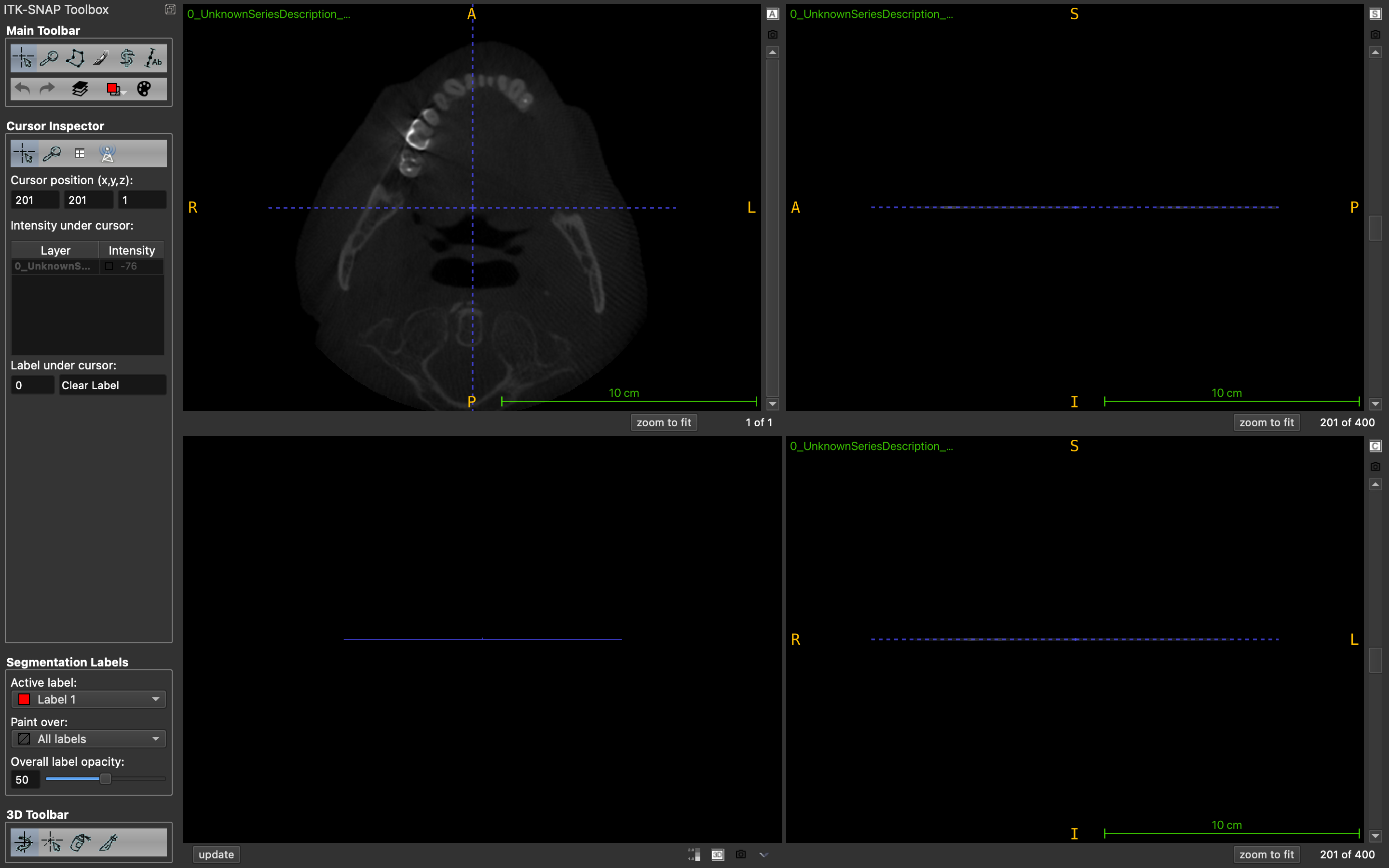The image size is (1389, 868).
Task: Open the layer inspector icon
Action: [80, 88]
